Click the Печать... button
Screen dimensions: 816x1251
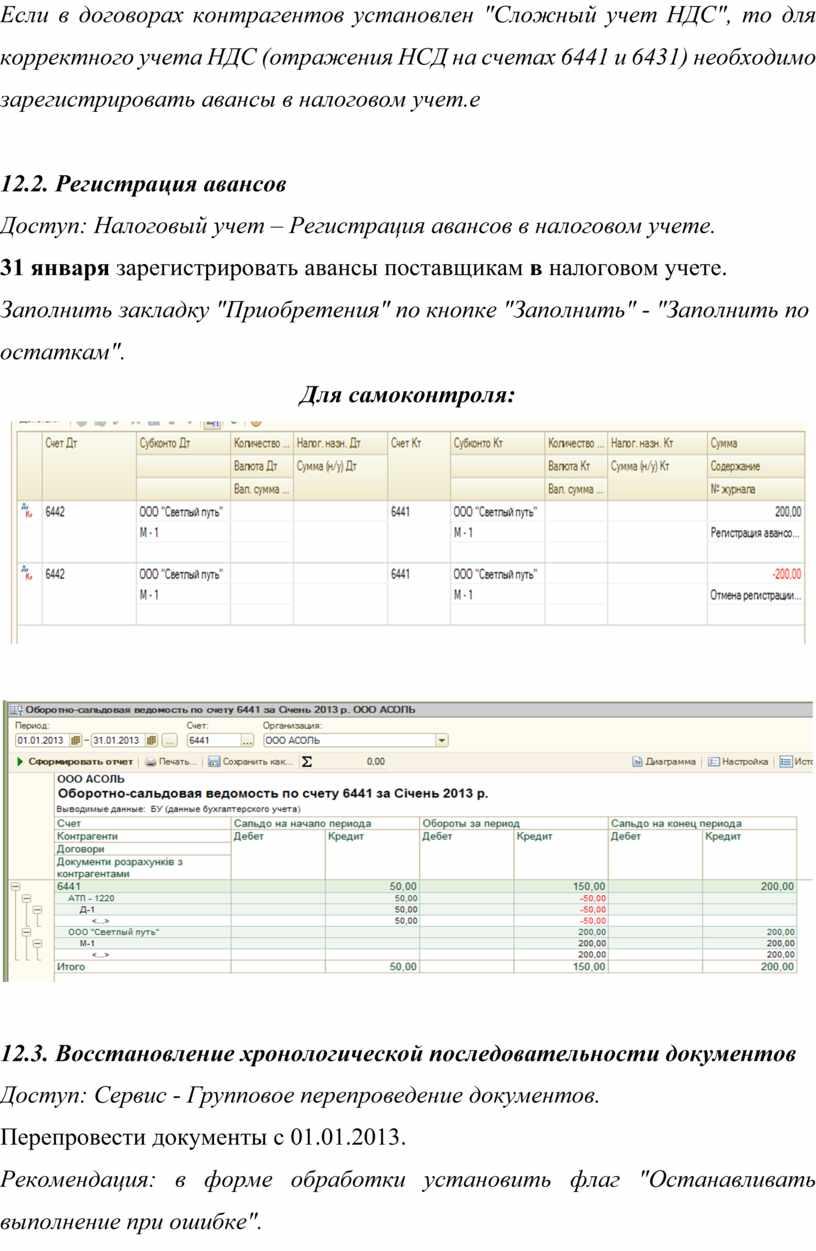pos(172,762)
